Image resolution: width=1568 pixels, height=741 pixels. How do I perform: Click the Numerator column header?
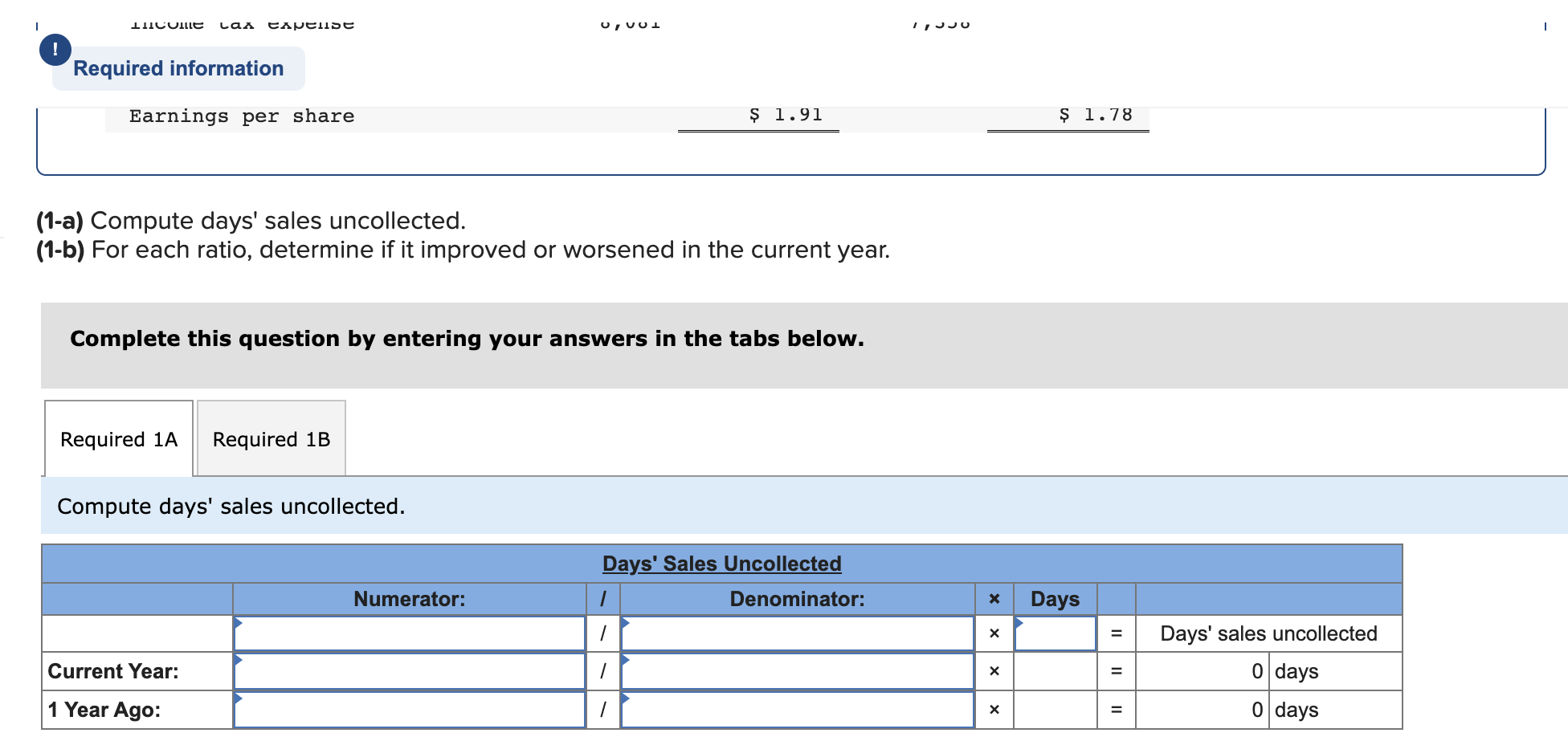(x=410, y=599)
